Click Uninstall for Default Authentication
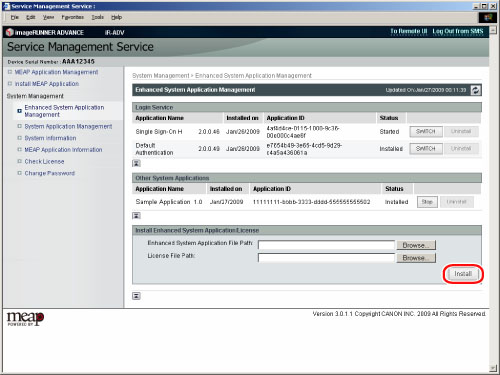The width and height of the screenshot is (500, 375). pos(461,149)
